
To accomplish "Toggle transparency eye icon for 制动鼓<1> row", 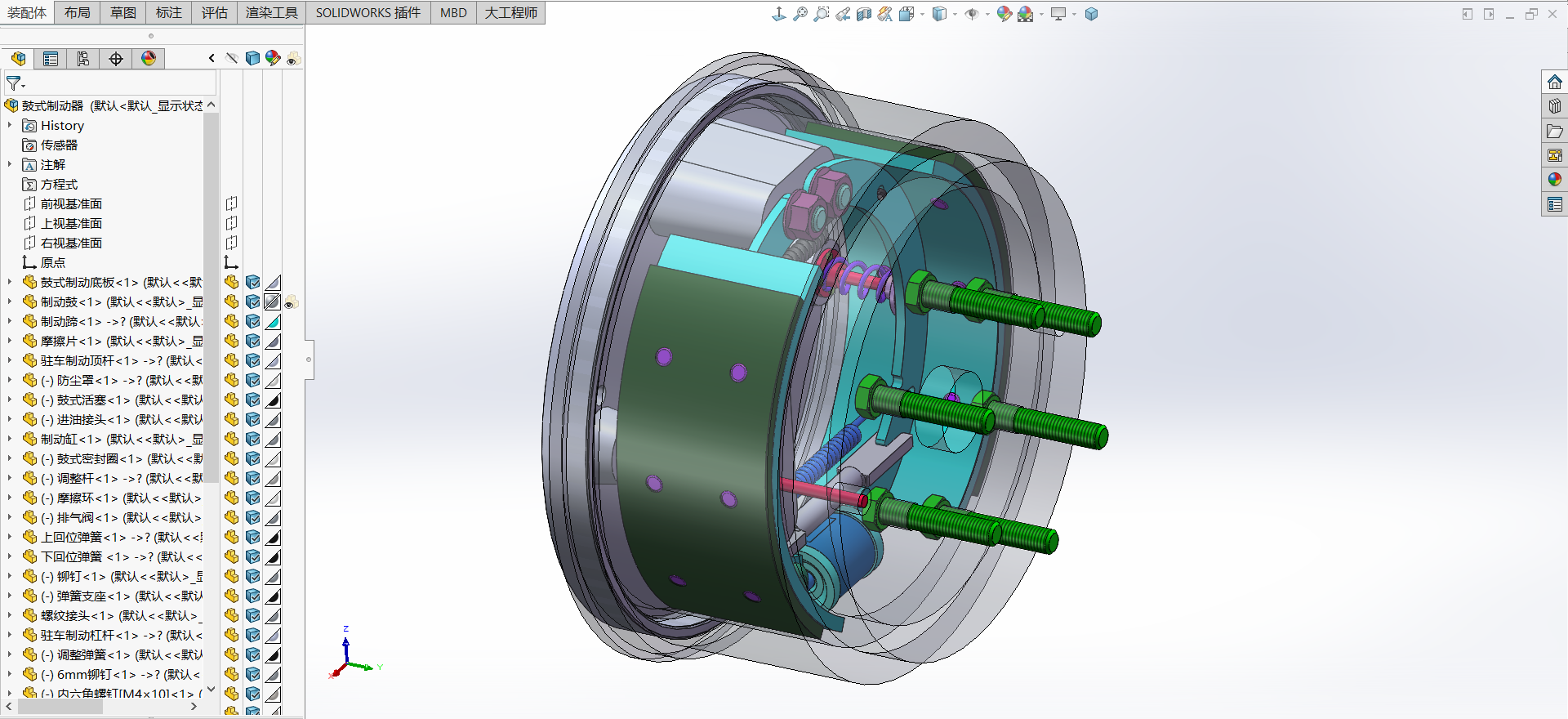I will 292,302.
